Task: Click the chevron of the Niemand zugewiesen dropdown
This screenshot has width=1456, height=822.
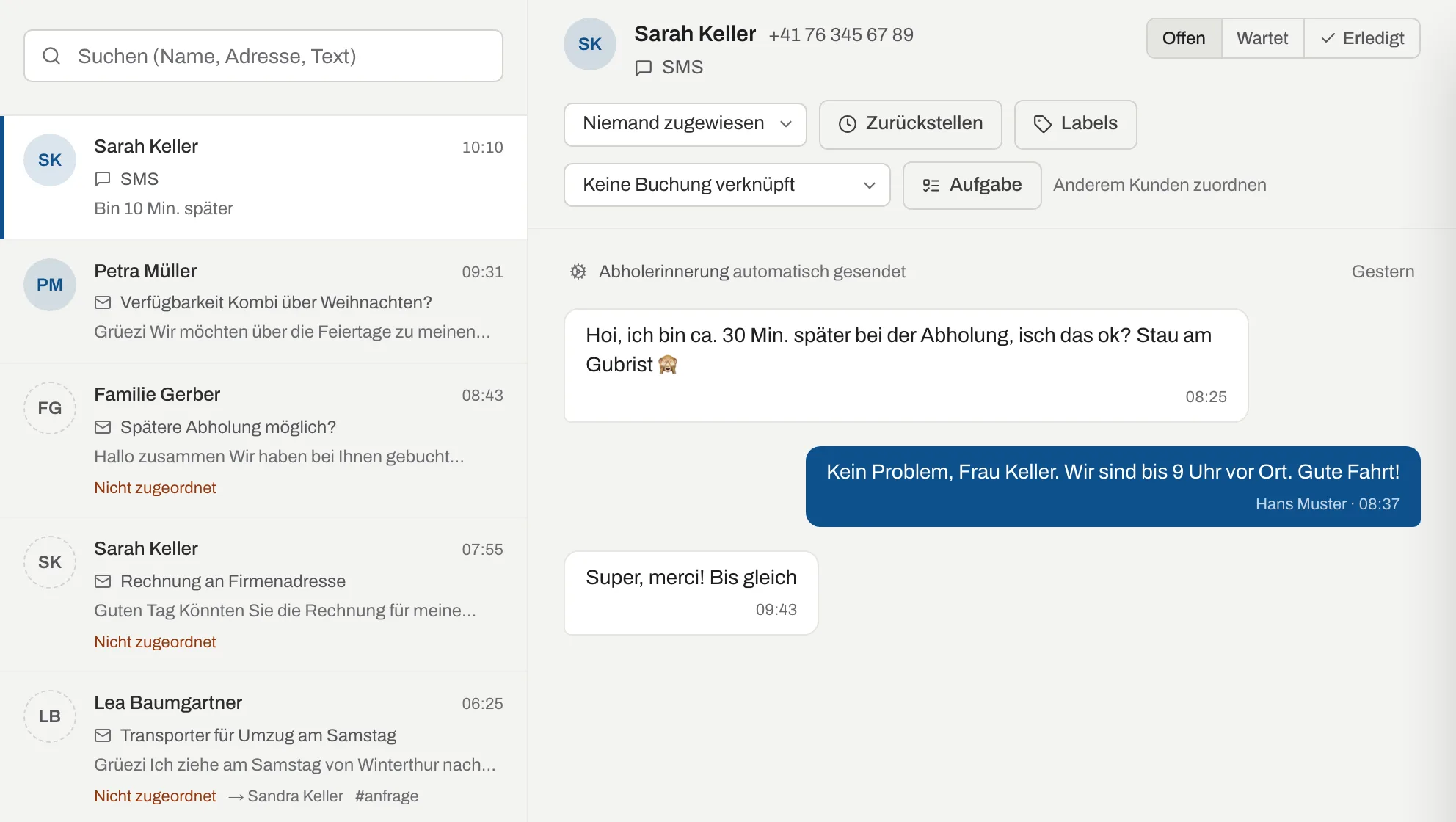Action: pos(786,124)
